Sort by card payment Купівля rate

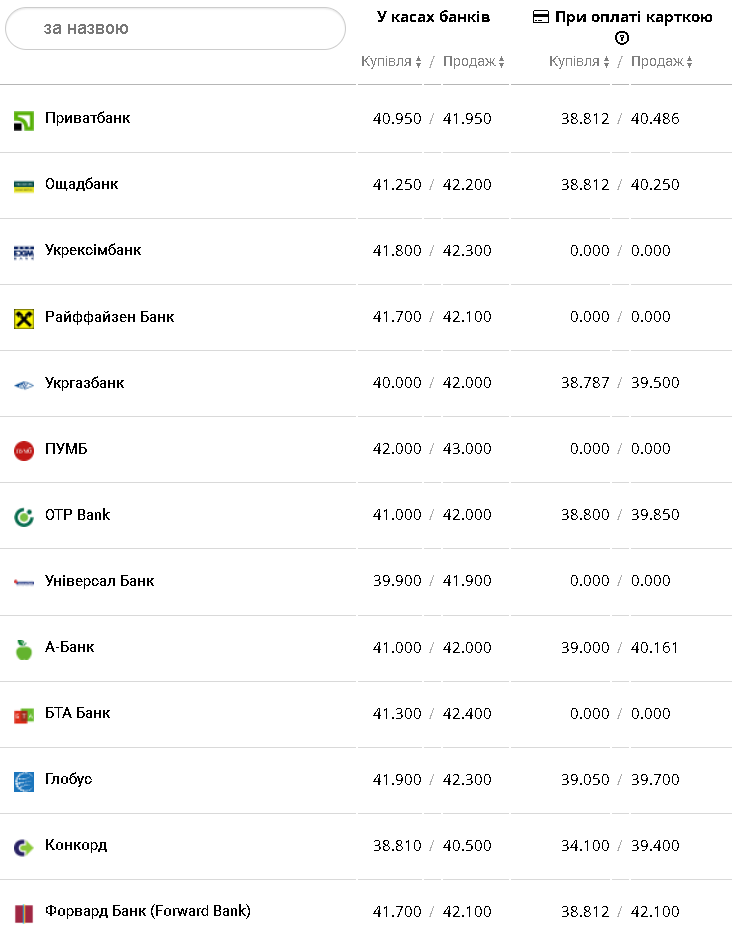click(579, 62)
